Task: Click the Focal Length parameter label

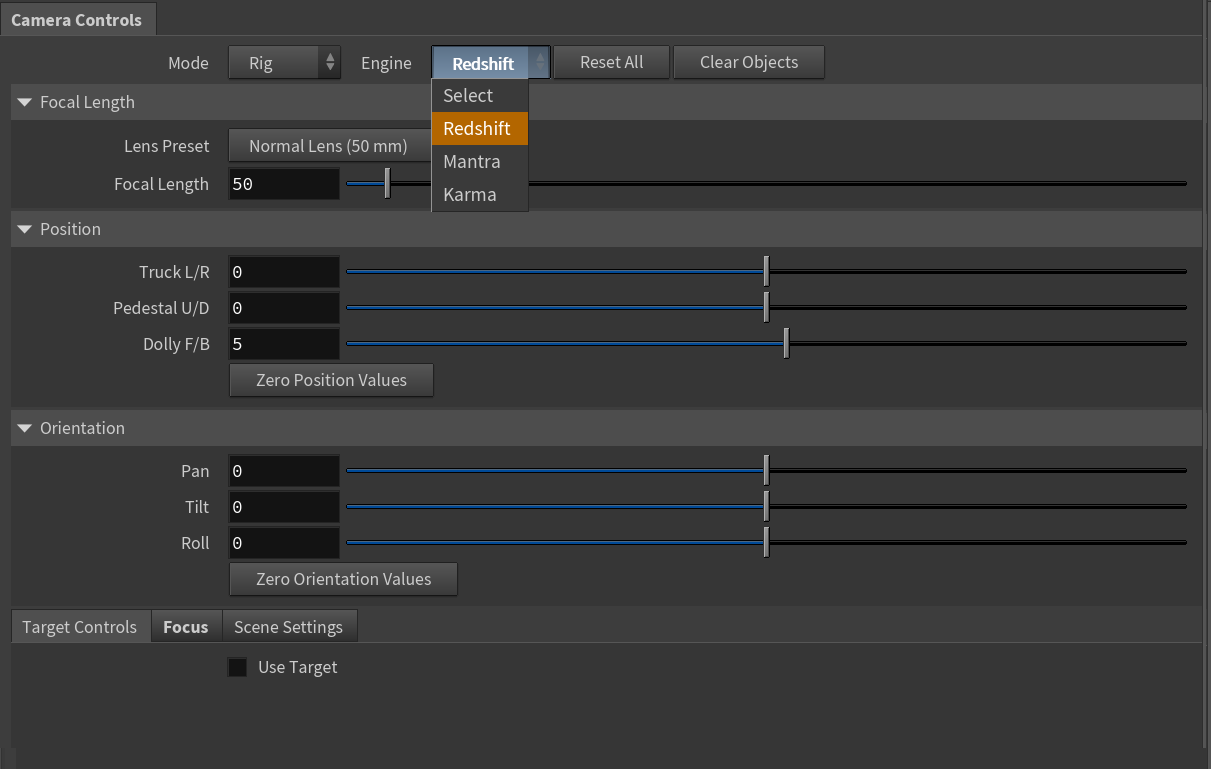Action: [x=162, y=184]
